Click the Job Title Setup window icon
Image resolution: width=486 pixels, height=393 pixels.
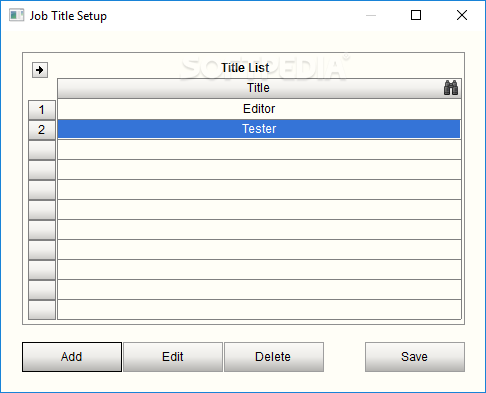[17, 16]
